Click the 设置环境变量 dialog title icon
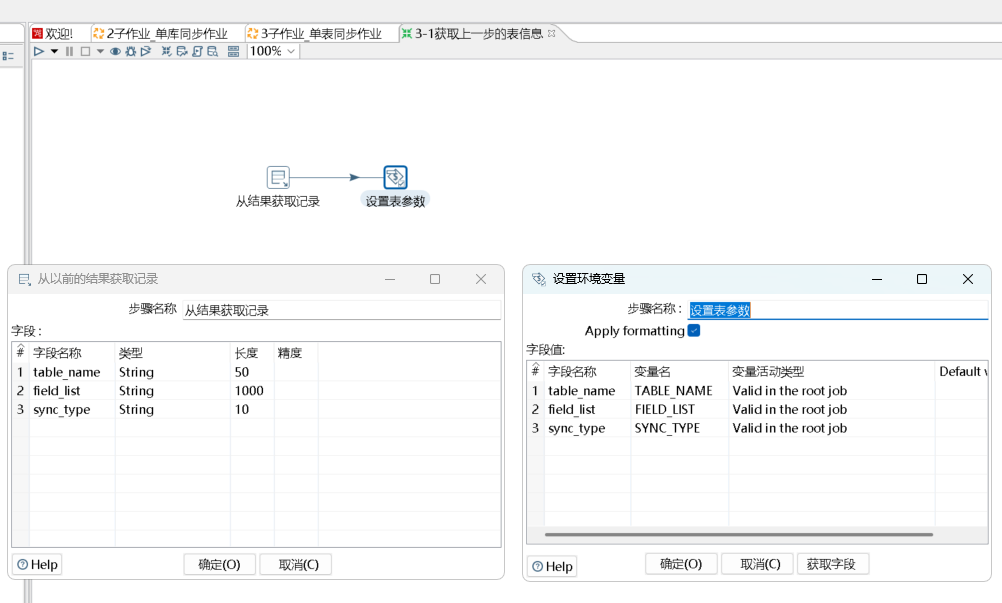 539,279
